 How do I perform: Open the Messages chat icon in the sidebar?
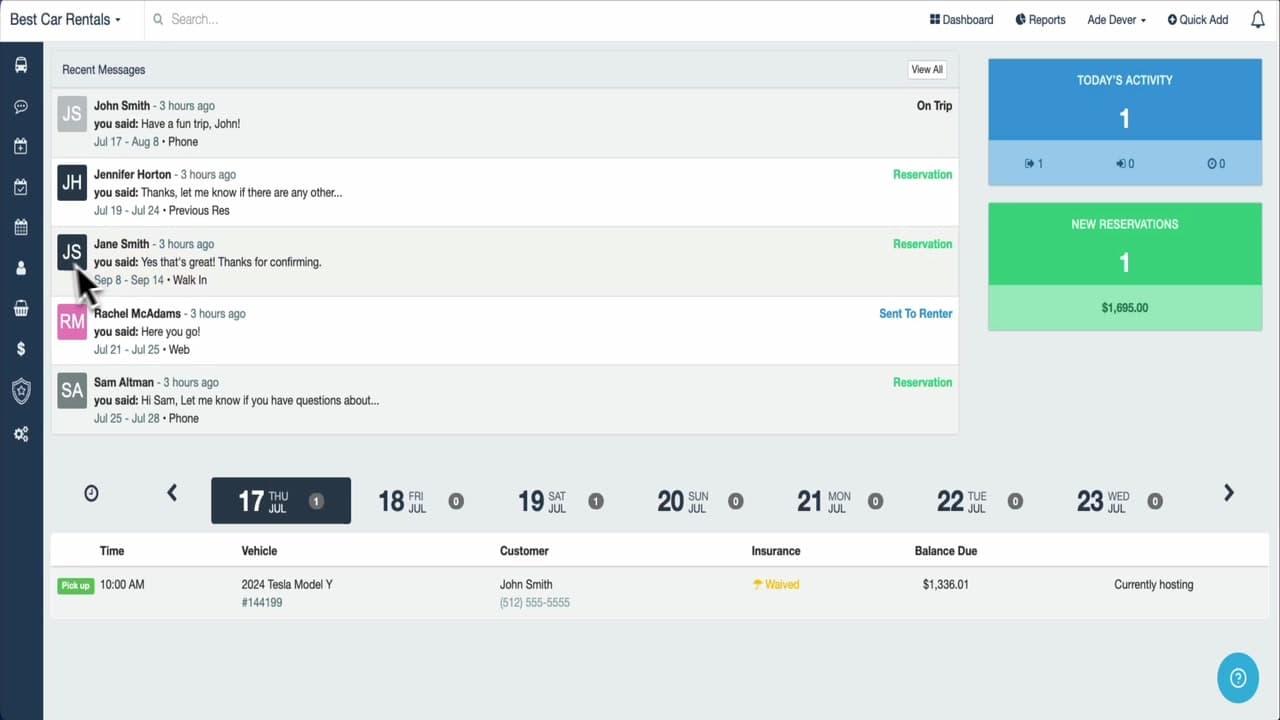click(x=21, y=106)
